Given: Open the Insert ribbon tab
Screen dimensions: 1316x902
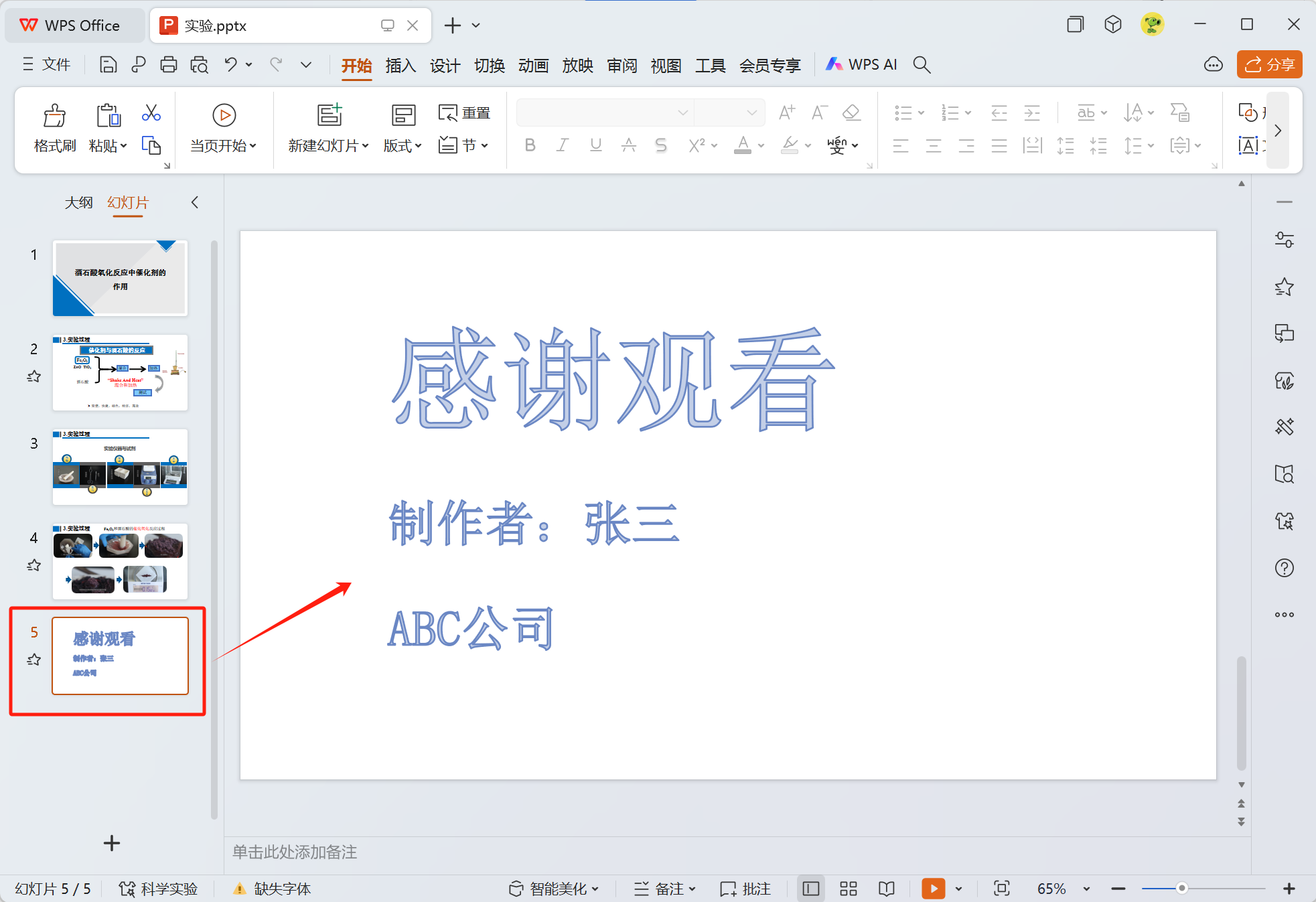Looking at the screenshot, I should [x=400, y=65].
